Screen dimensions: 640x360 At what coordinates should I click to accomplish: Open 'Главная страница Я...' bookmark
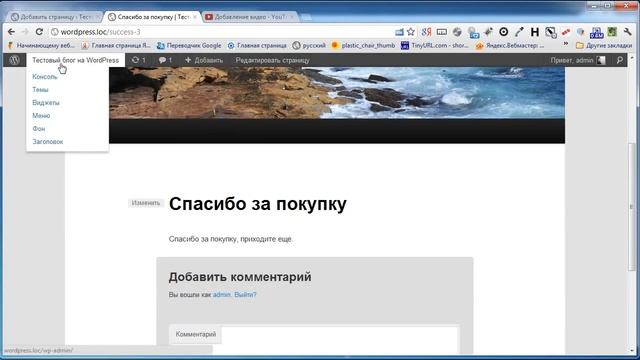(x=116, y=45)
